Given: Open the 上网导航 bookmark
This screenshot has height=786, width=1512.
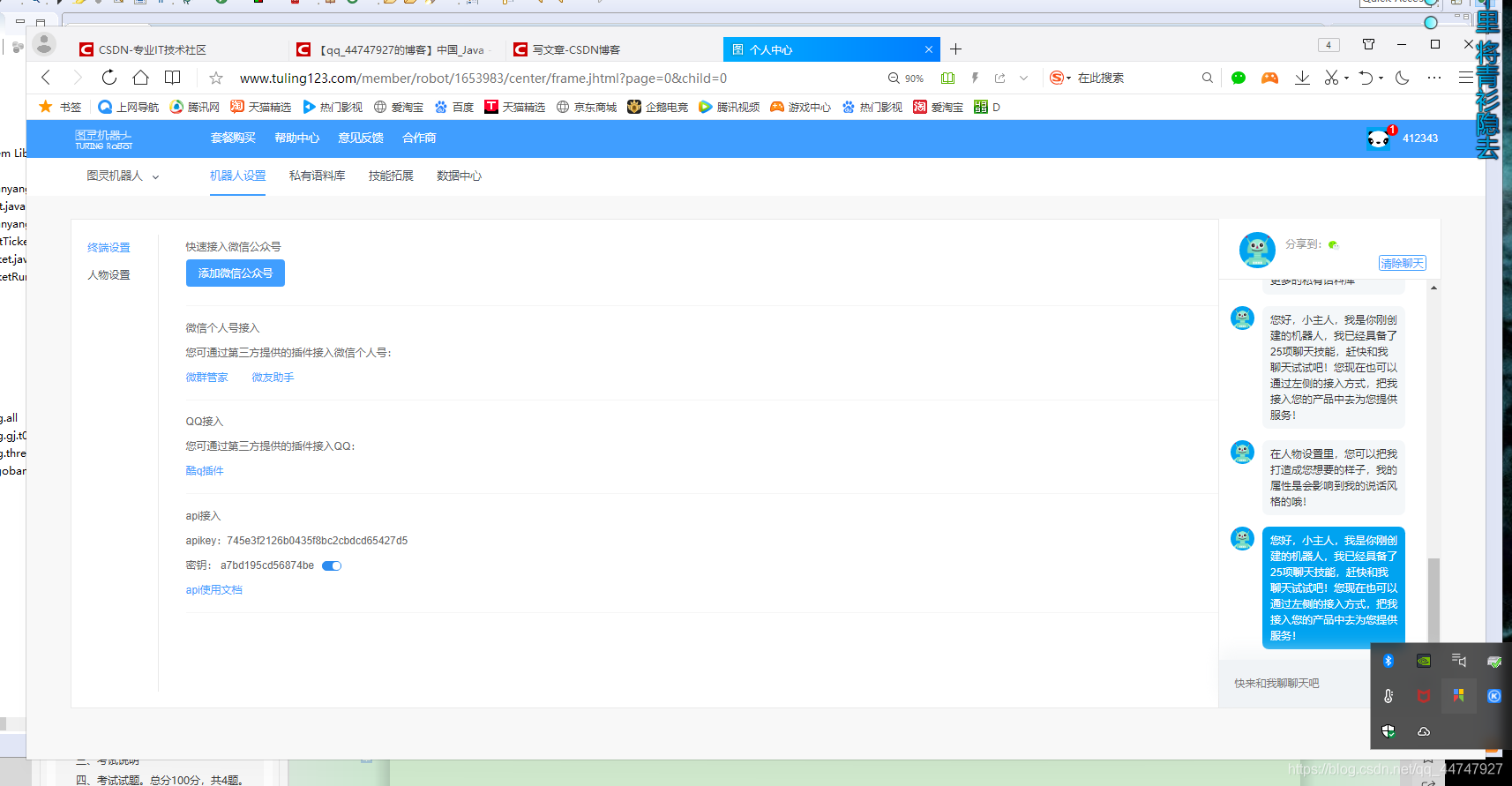Looking at the screenshot, I should coord(129,107).
